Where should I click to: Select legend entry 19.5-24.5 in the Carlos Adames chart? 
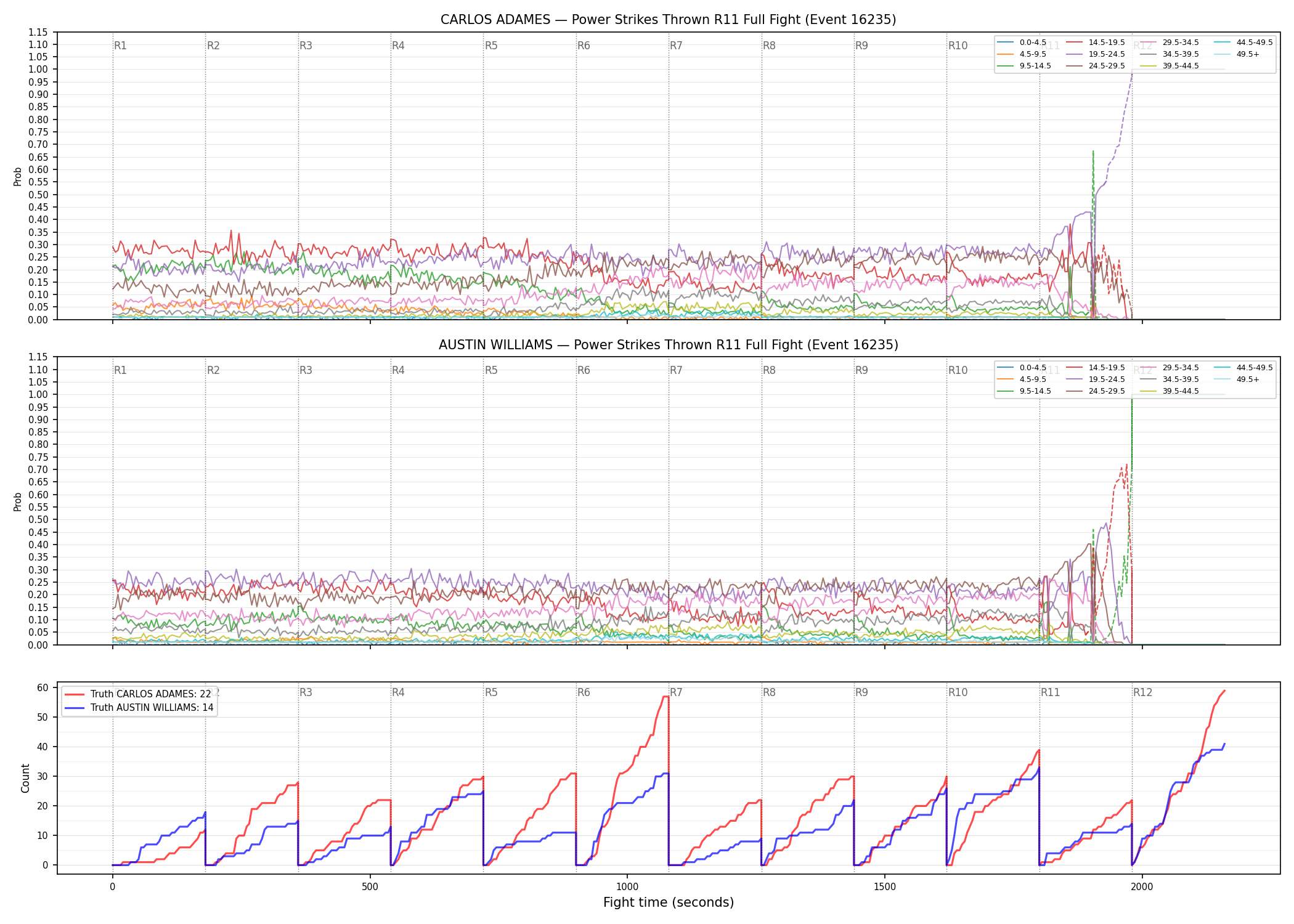[1096, 54]
